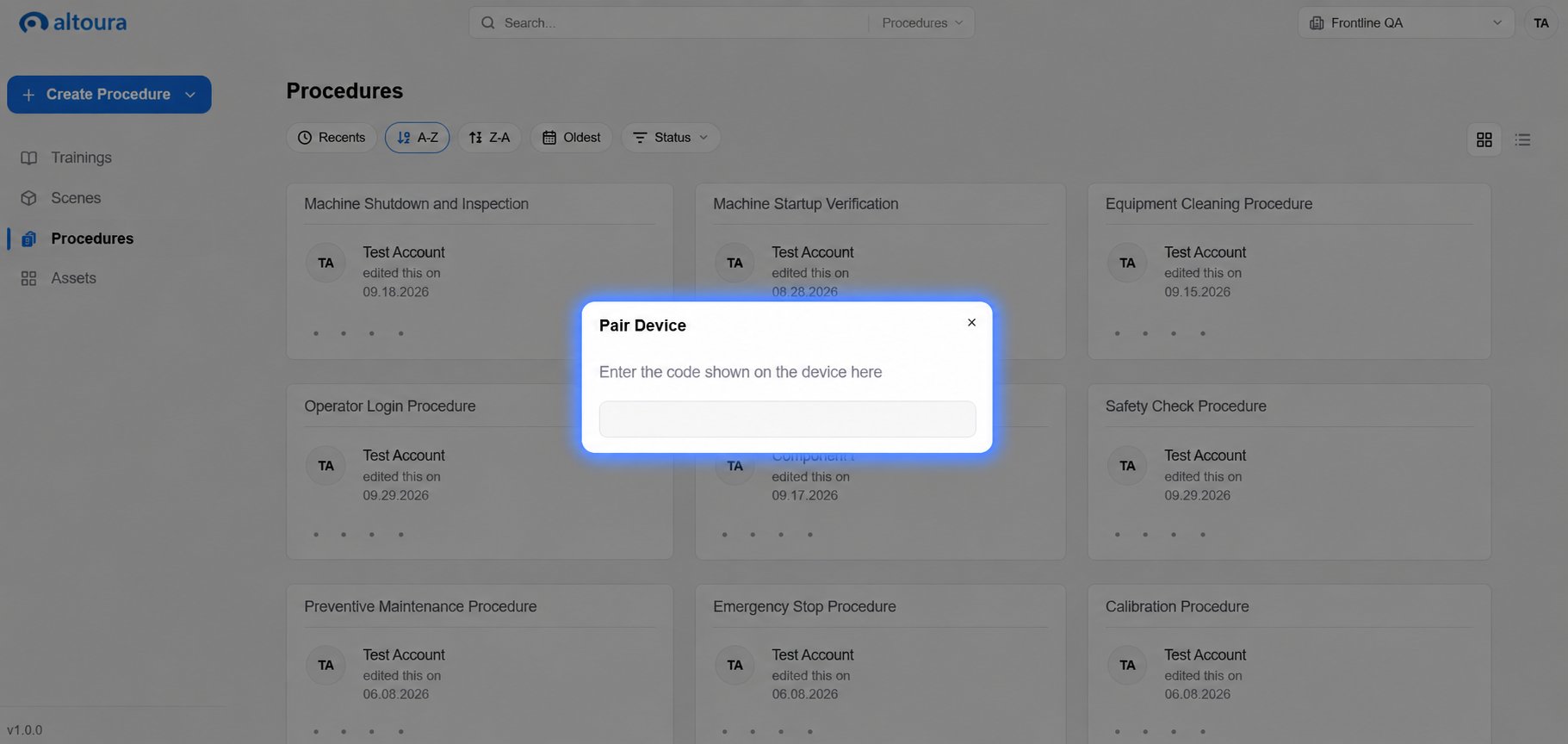This screenshot has height=744, width=1568.
Task: Click the search magnifier icon
Action: pyautogui.click(x=488, y=23)
